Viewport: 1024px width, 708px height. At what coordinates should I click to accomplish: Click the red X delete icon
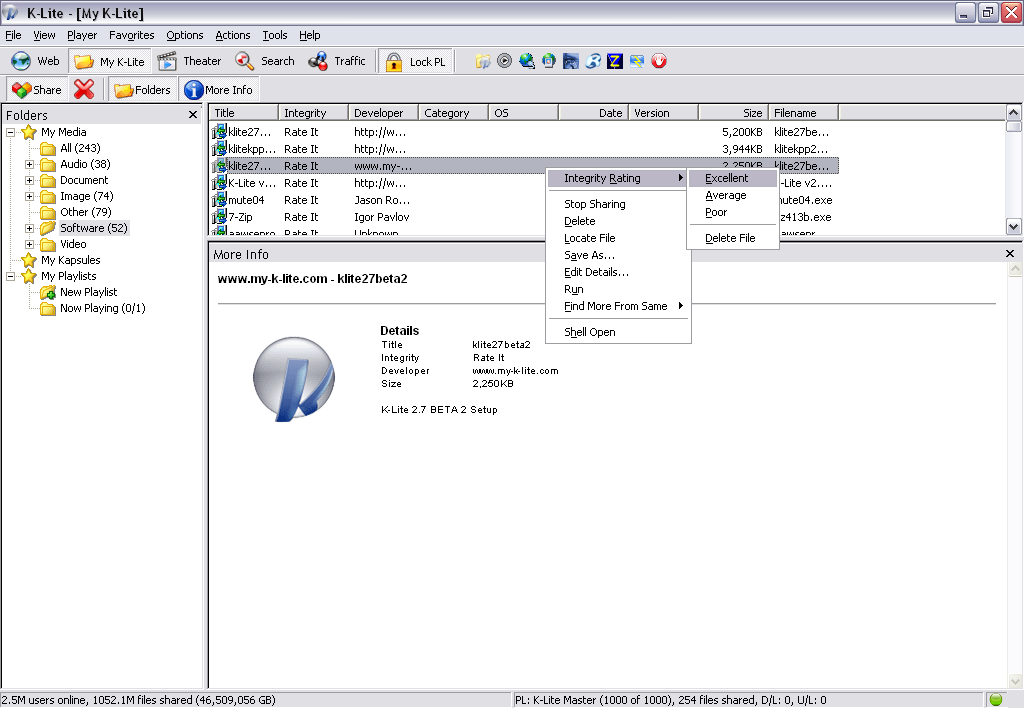[x=84, y=89]
